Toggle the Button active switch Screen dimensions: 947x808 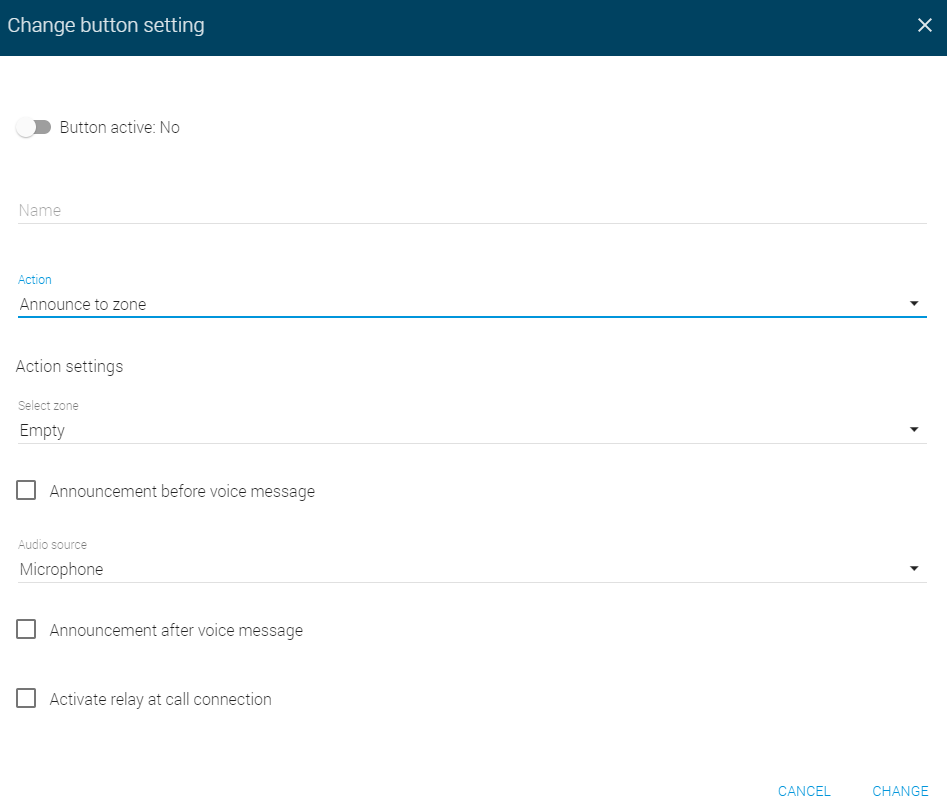click(34, 127)
